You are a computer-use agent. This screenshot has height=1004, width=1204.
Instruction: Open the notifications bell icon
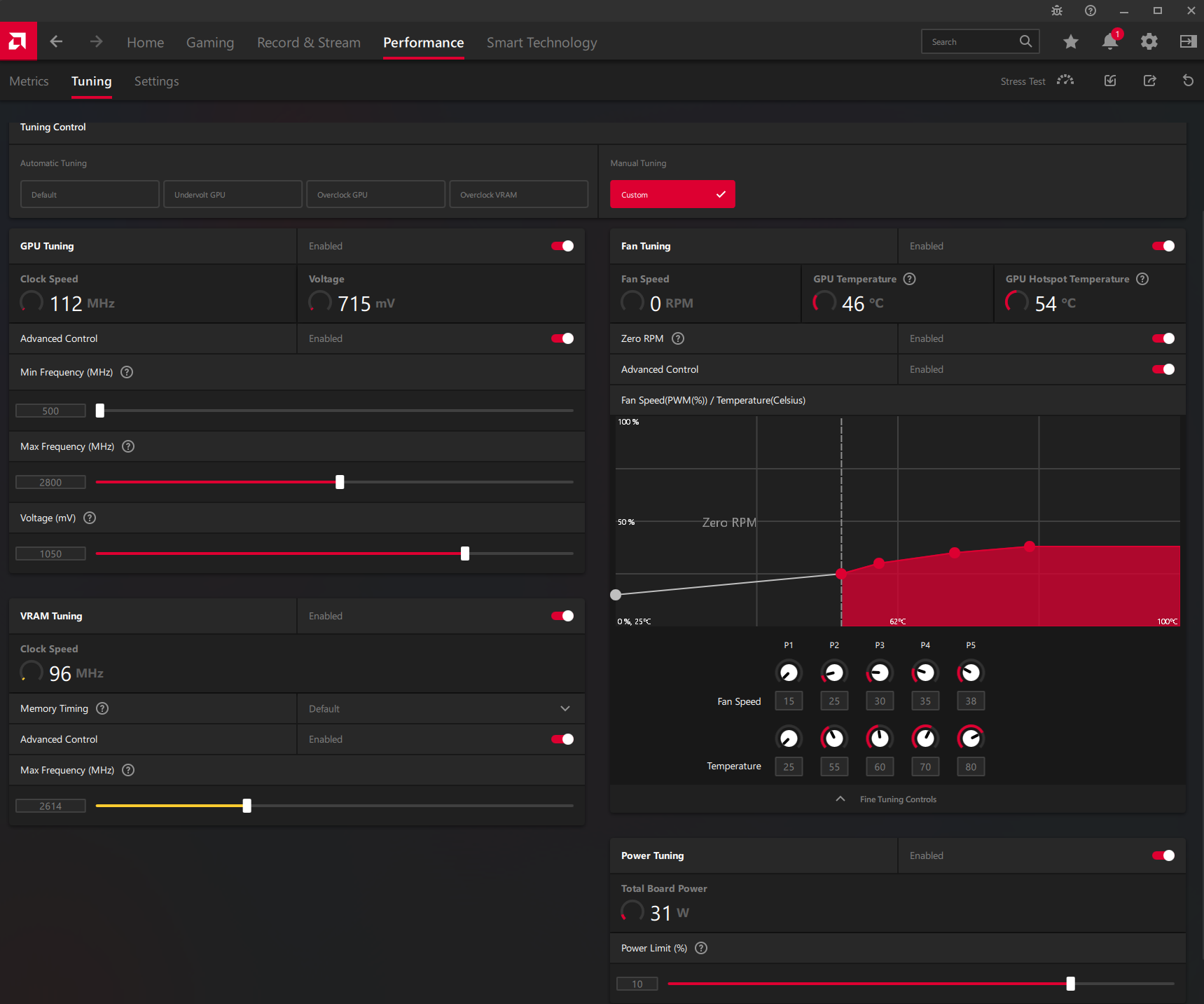pos(1110,41)
